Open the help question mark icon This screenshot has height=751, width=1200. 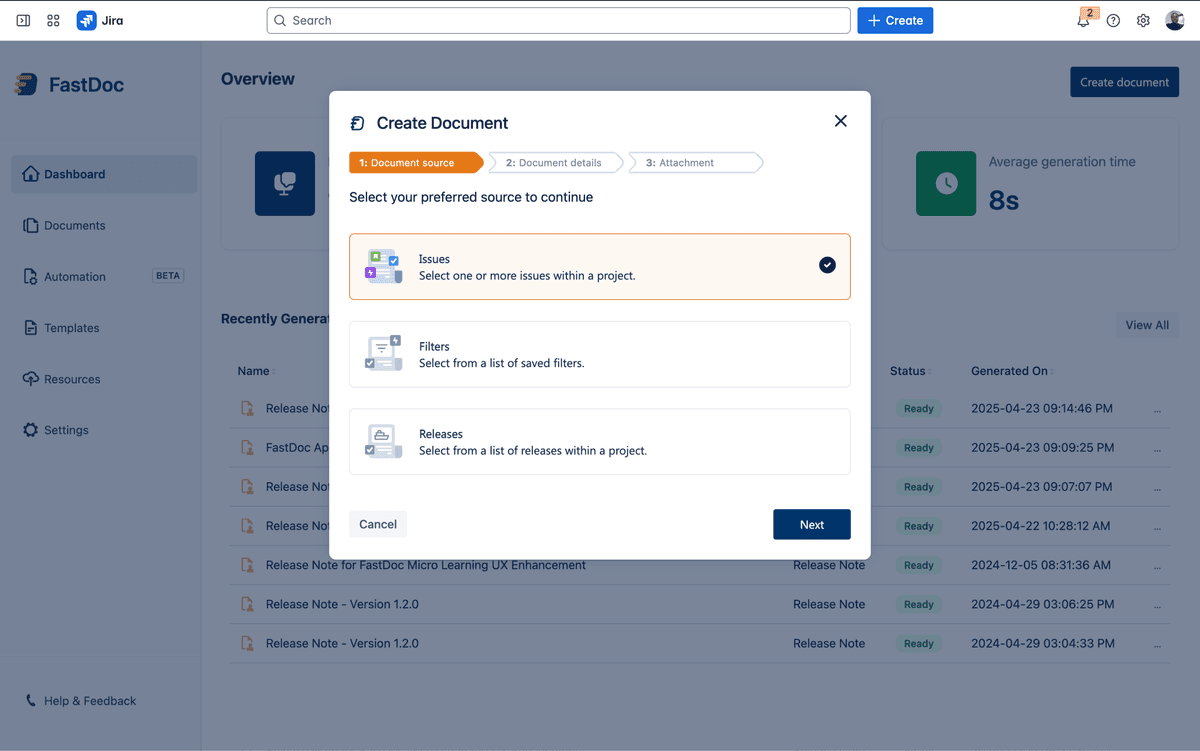(x=1113, y=21)
